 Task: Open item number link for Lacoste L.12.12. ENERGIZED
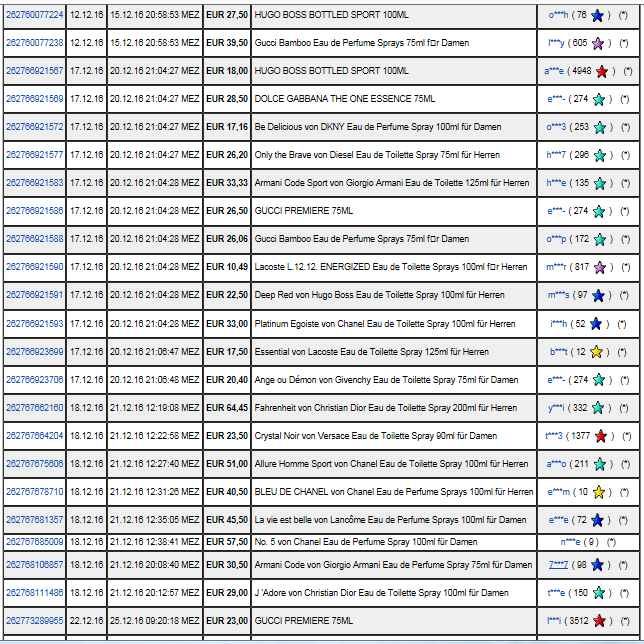coord(35,267)
